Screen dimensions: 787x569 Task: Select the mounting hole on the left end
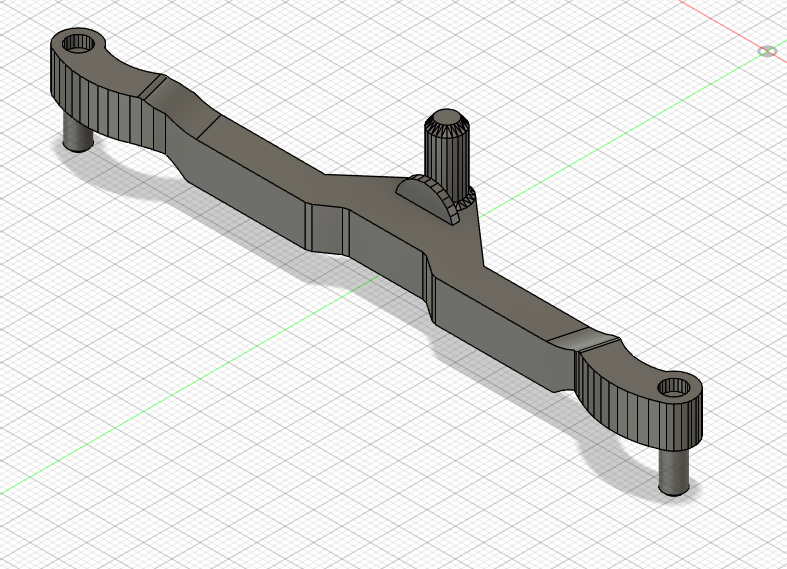(79, 44)
